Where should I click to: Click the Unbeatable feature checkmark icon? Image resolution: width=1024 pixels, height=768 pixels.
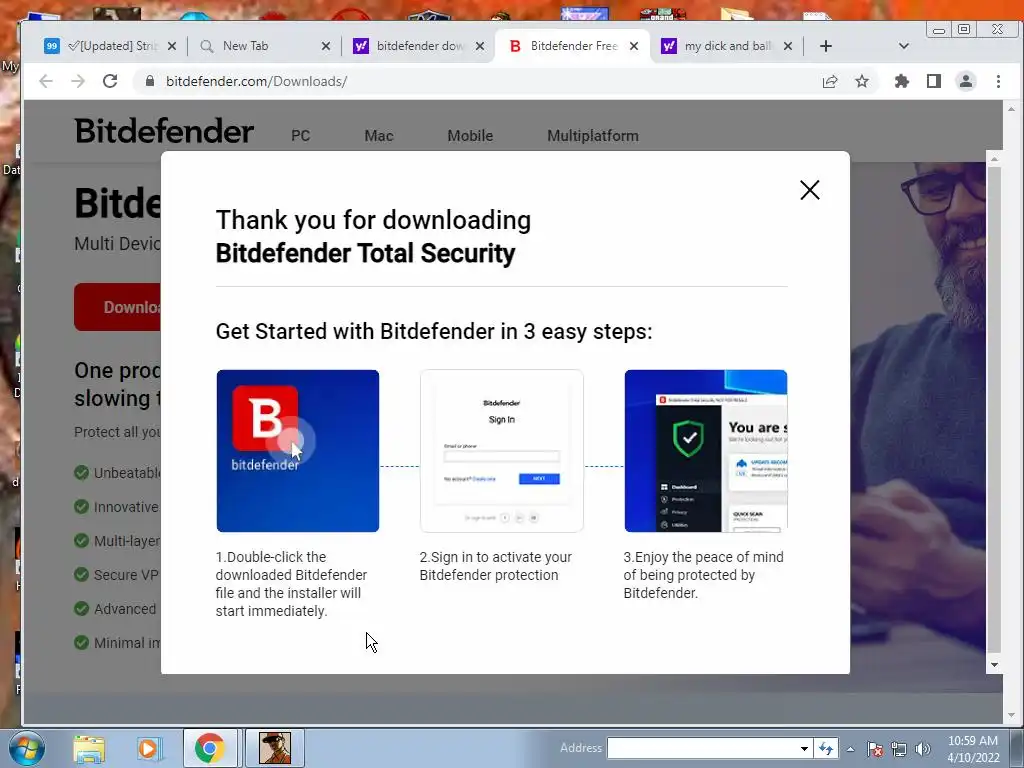82,472
